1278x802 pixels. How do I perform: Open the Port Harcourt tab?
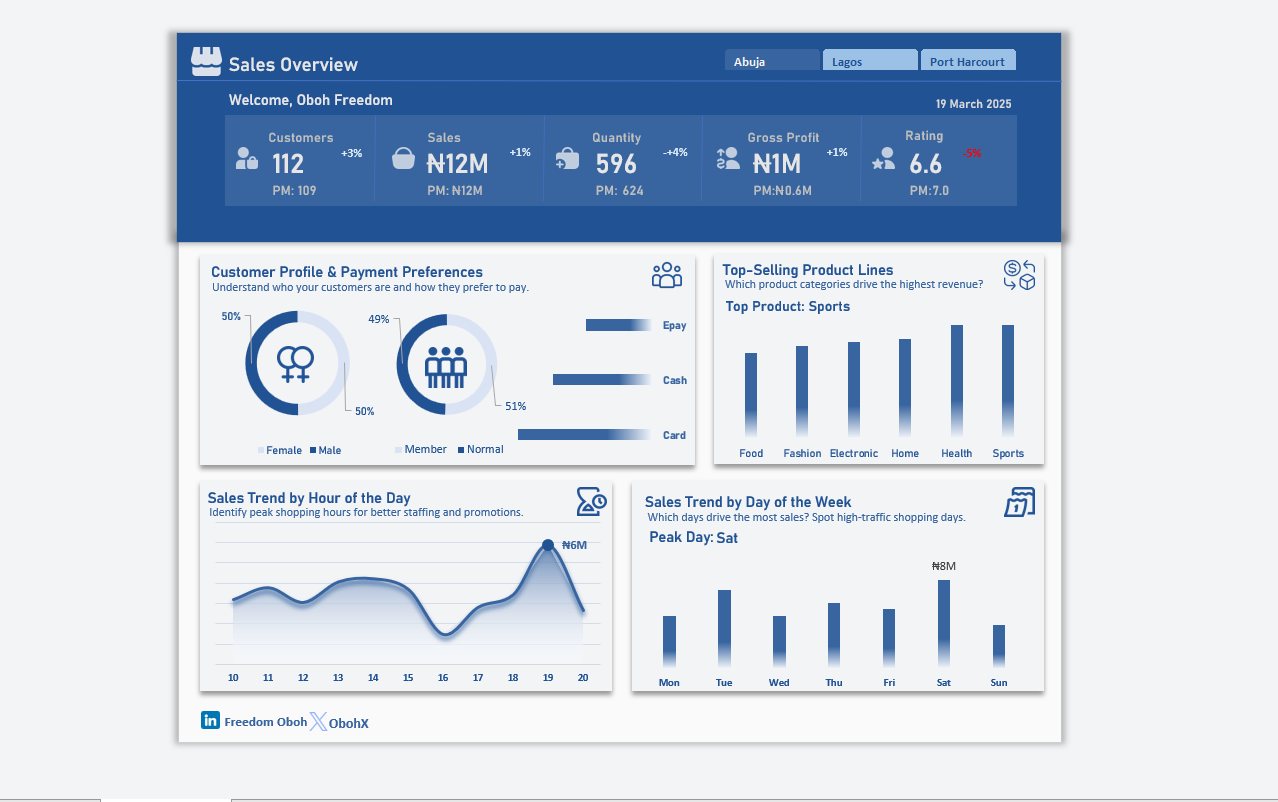[968, 60]
